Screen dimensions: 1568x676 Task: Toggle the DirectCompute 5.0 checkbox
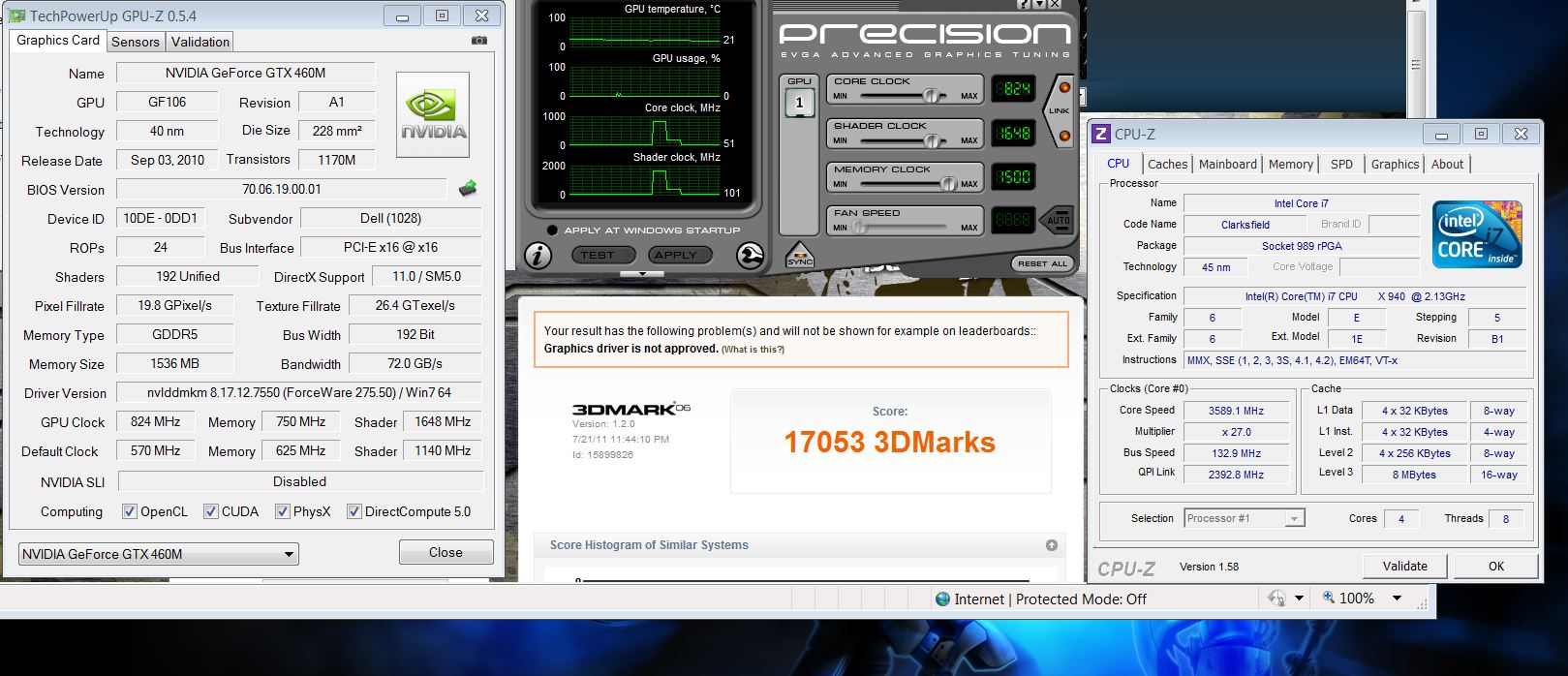(x=354, y=511)
